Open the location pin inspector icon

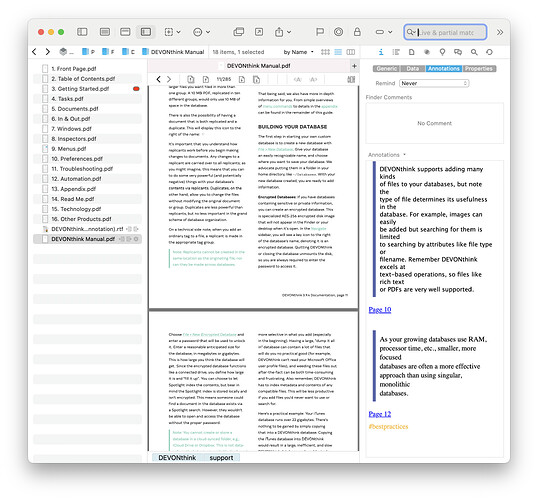pyautogui.click(x=442, y=52)
